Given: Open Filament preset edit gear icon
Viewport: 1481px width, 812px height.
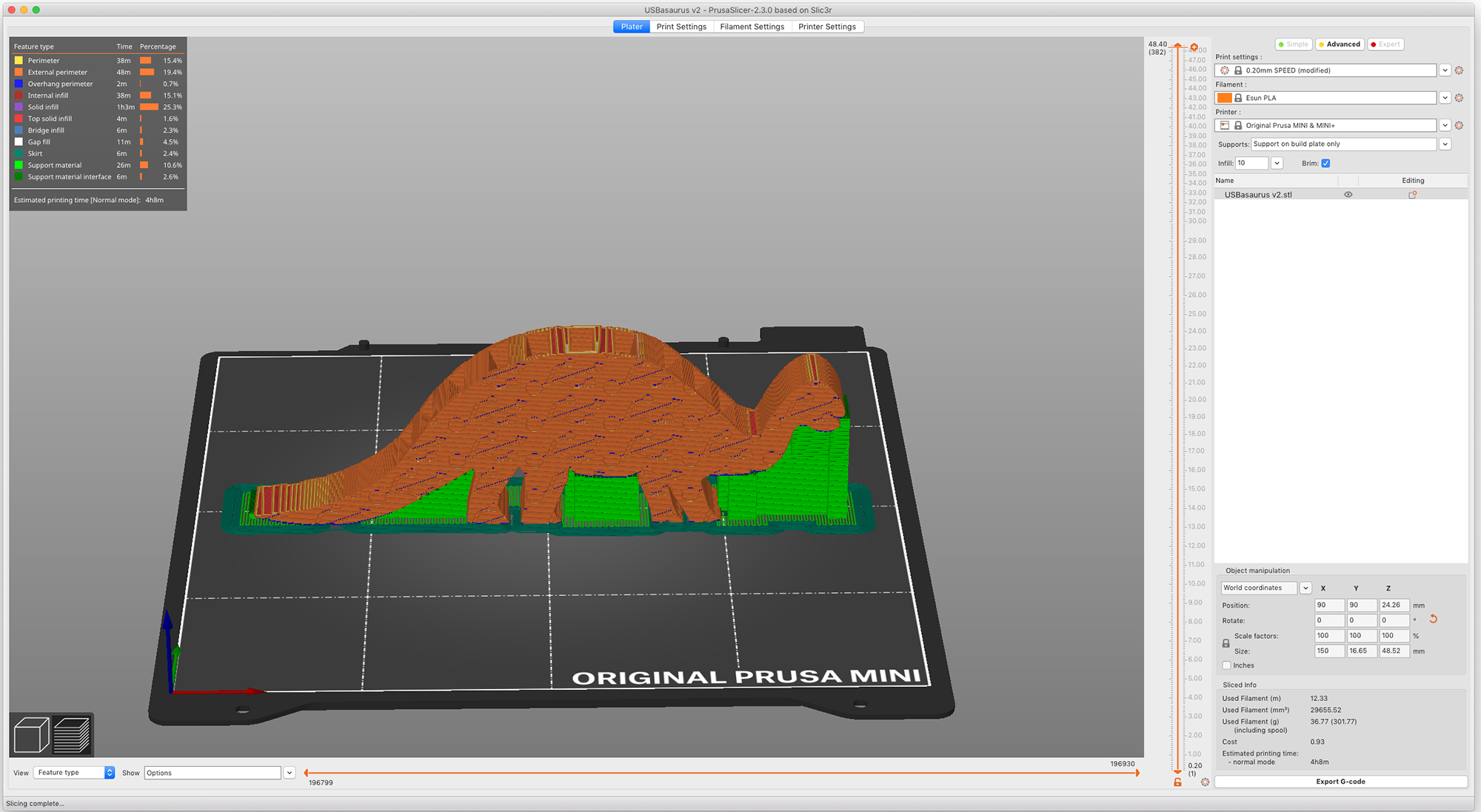Looking at the screenshot, I should [x=1459, y=98].
